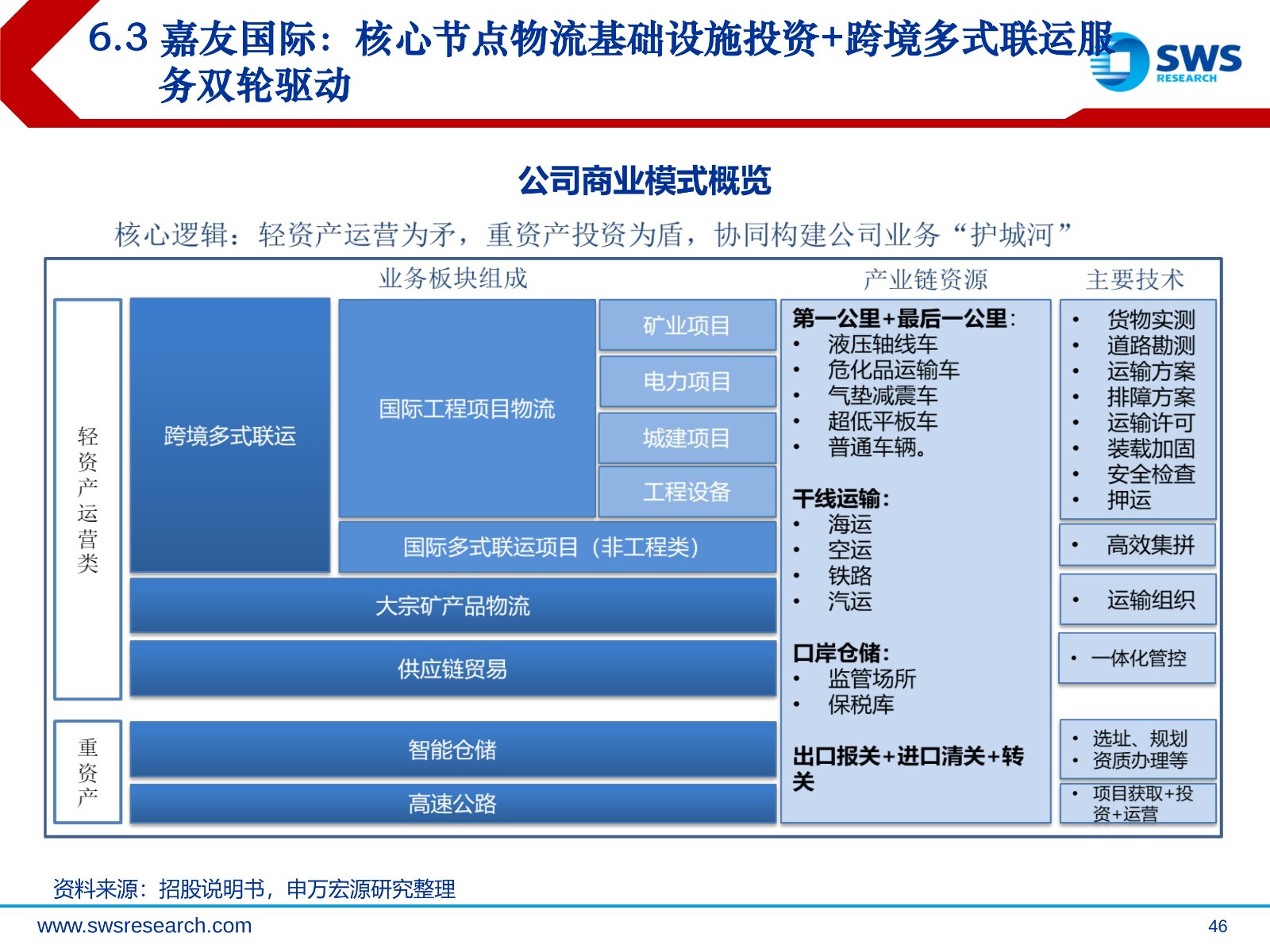1270x952 pixels.
Task: Select the 液压轴线车 bullet item
Action: (883, 344)
